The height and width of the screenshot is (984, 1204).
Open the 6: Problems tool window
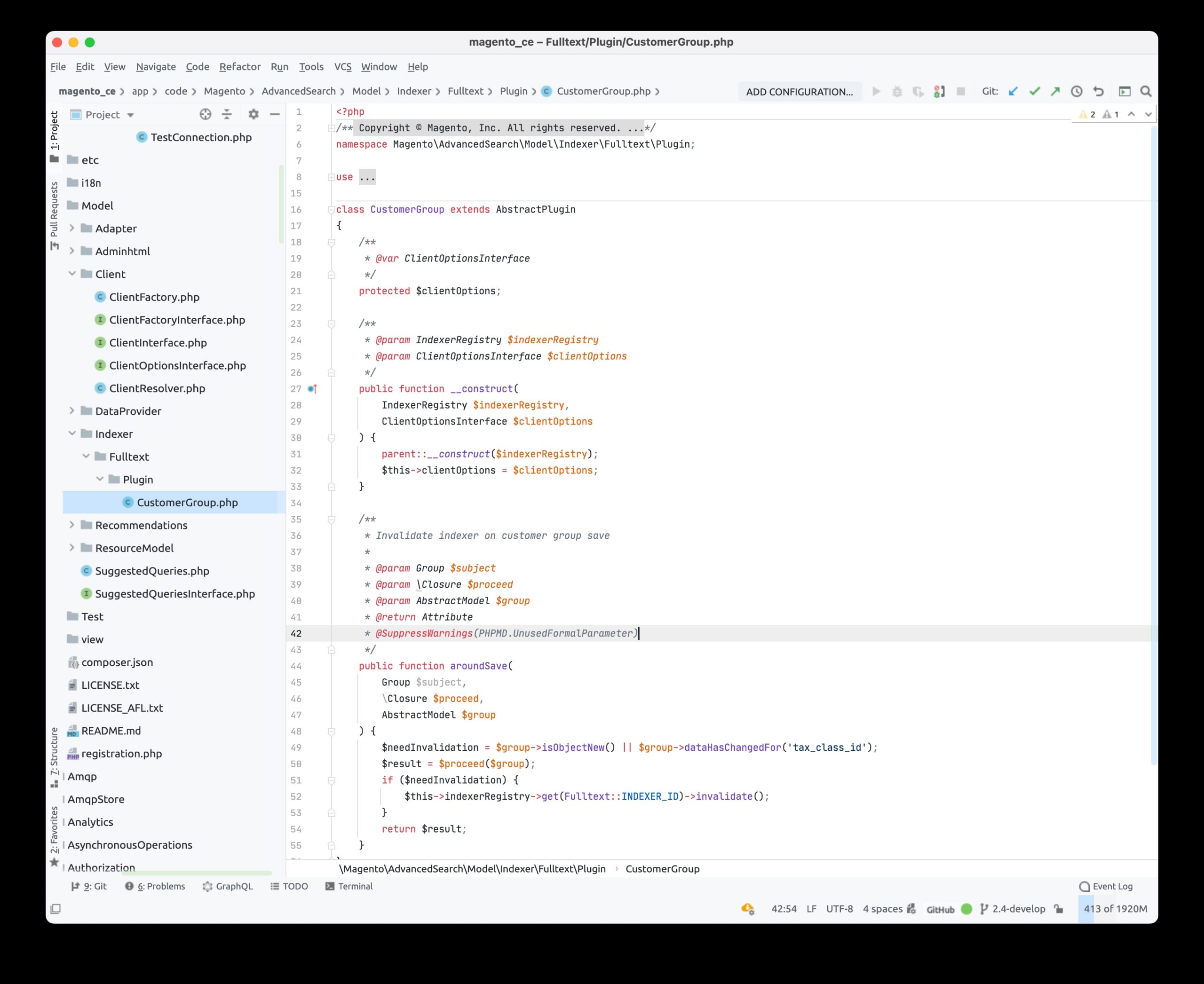[x=155, y=886]
